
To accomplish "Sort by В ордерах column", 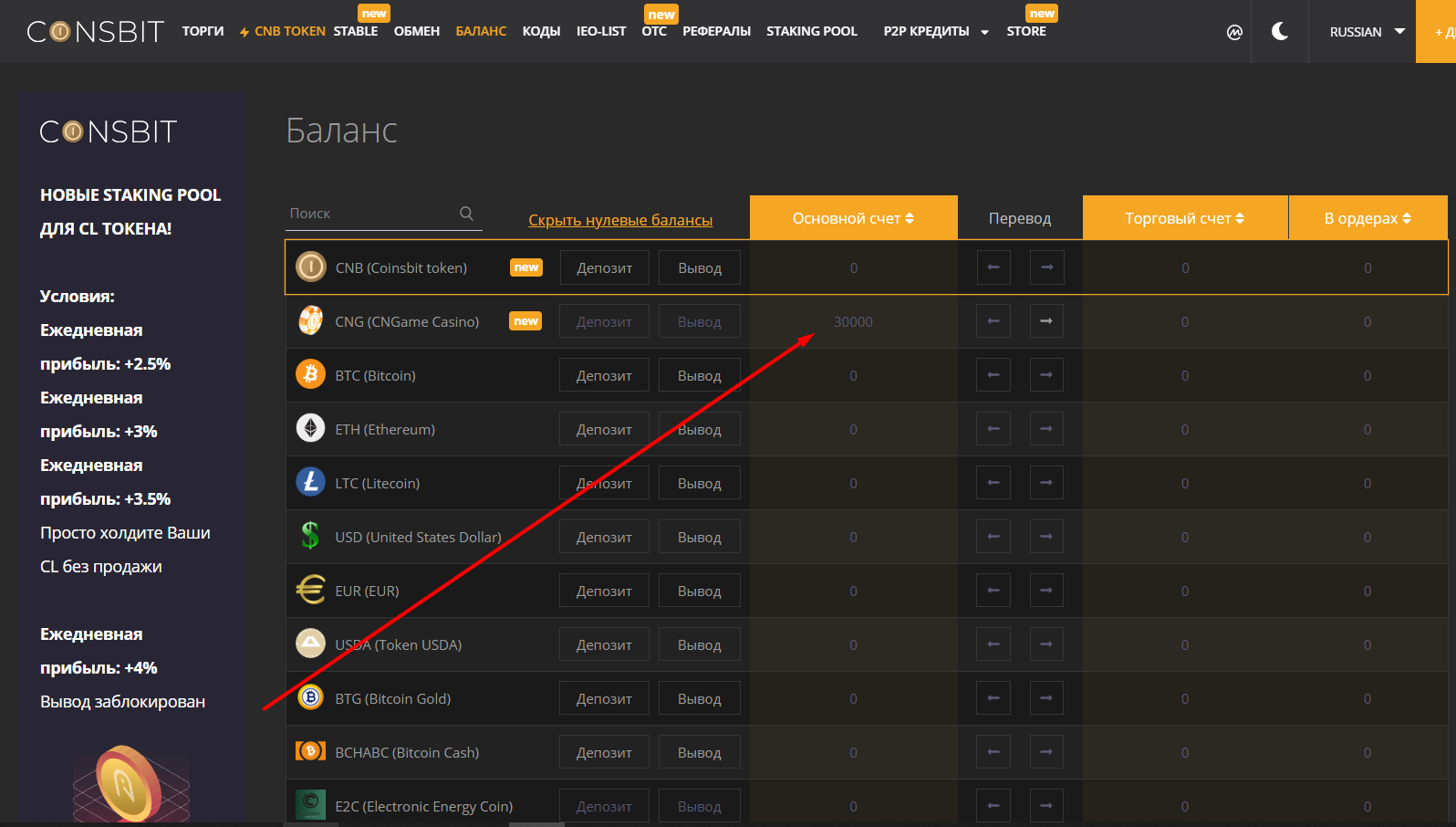I will pos(1367,218).
